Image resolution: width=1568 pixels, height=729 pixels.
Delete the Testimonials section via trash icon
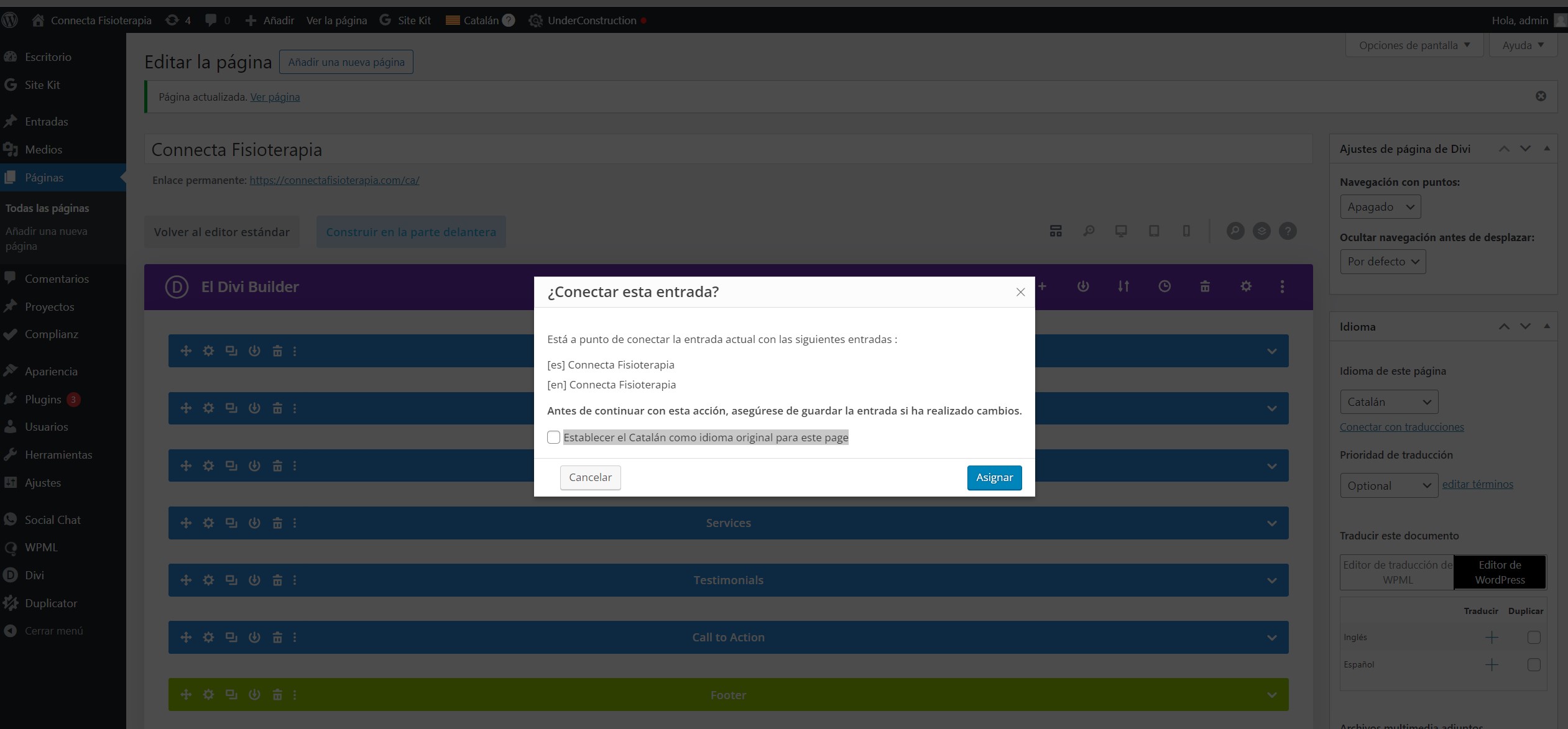(277, 580)
